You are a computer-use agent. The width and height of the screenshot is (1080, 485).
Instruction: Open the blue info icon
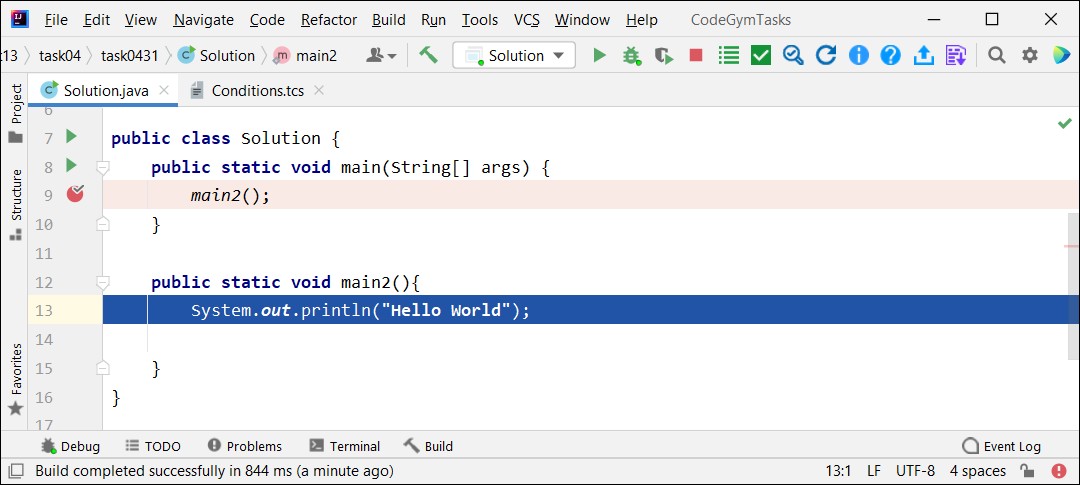pos(858,55)
